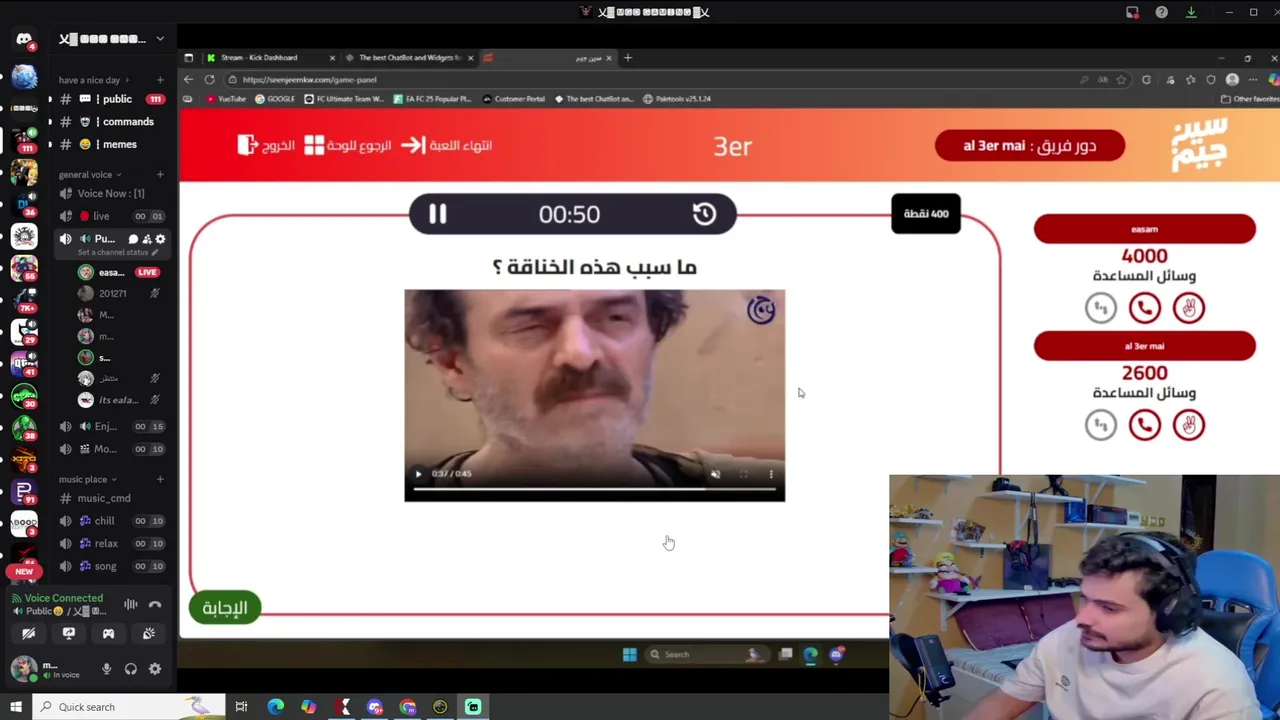Join the relax voice channel
1280x720 pixels.
point(110,544)
